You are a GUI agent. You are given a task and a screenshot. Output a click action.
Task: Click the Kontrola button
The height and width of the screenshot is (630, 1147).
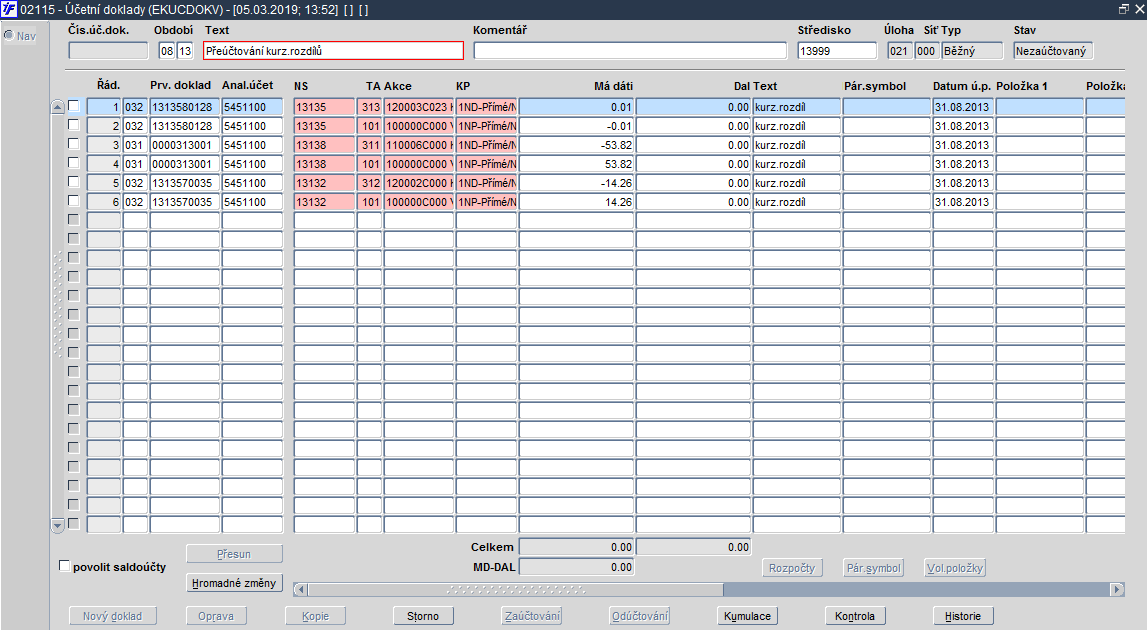[854, 616]
